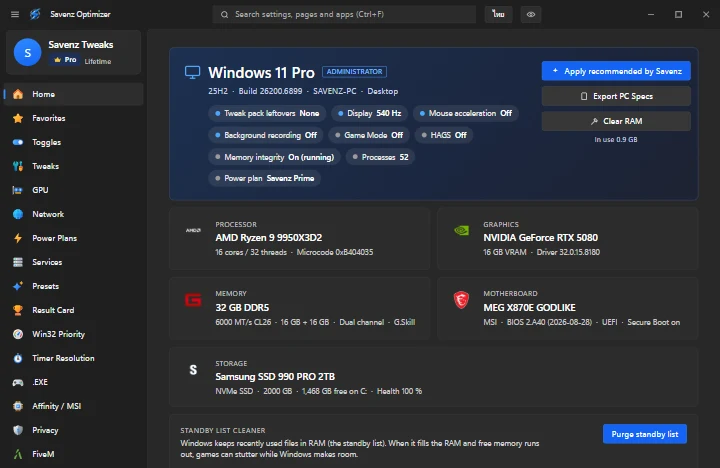Click the Lifetime label in profile
The image size is (720, 468).
point(98,61)
